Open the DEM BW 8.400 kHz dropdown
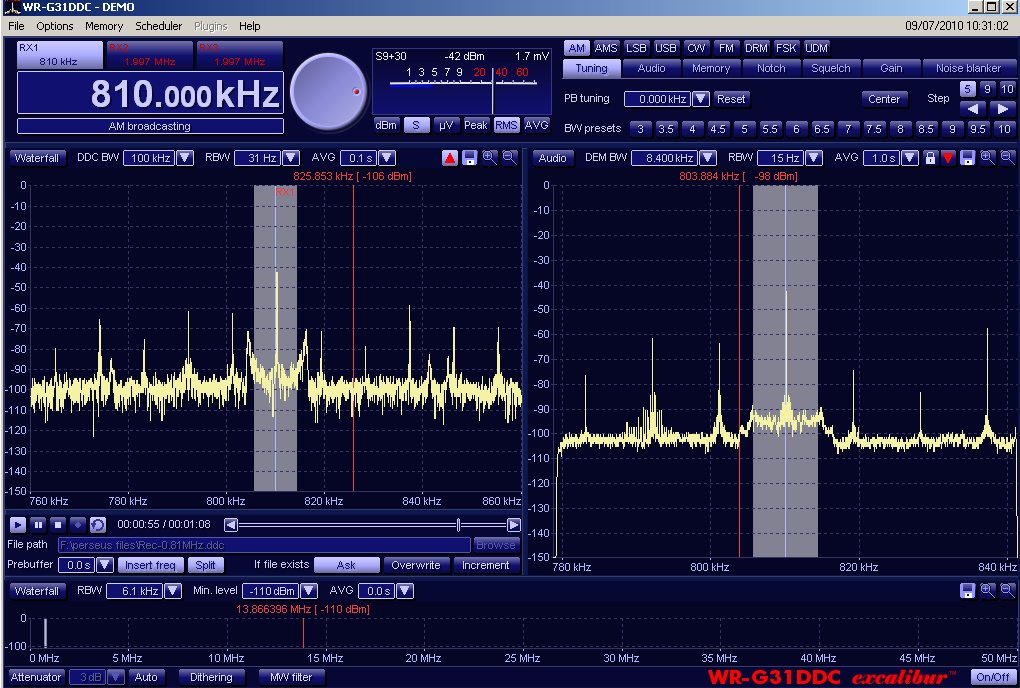Image resolution: width=1020 pixels, height=688 pixels. (708, 157)
